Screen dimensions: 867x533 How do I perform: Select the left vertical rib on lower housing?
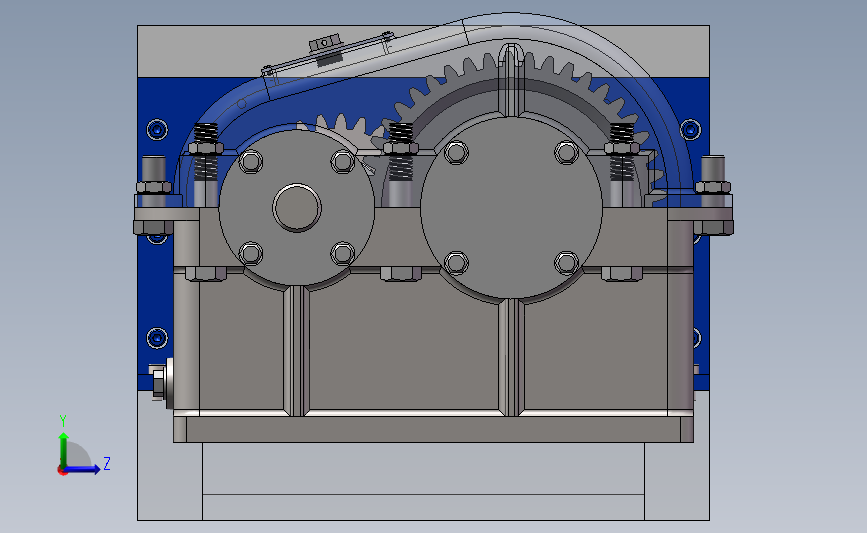pyautogui.click(x=297, y=351)
